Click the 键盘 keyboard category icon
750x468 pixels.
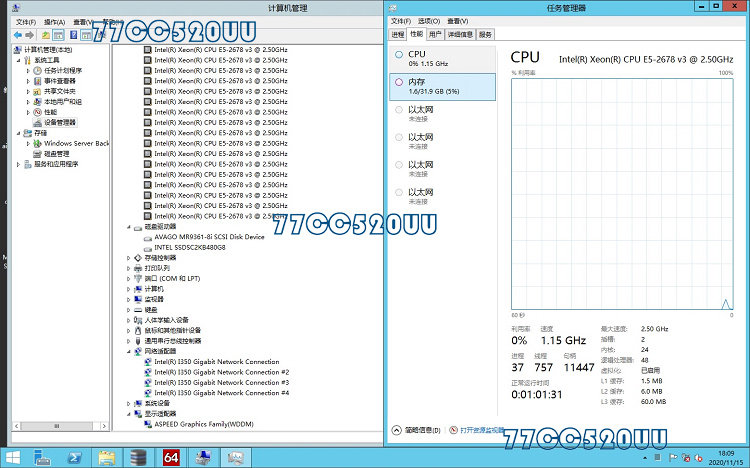[x=138, y=310]
